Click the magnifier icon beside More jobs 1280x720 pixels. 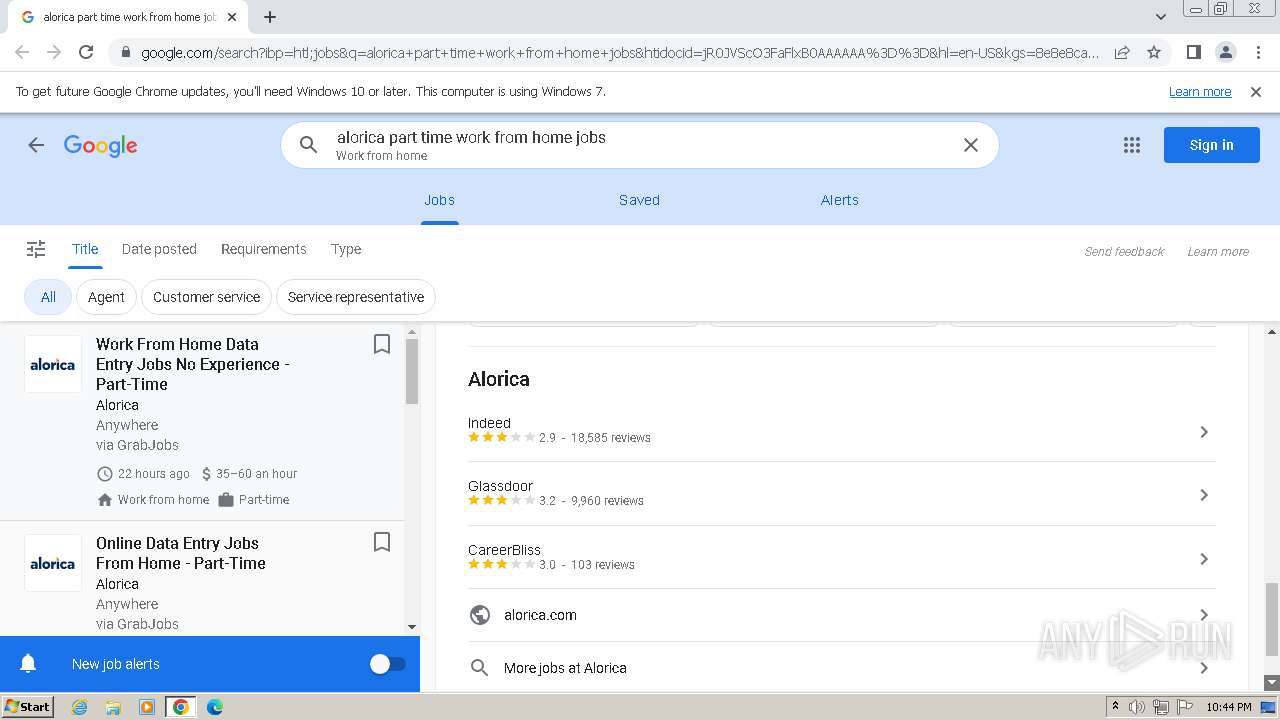click(x=480, y=668)
